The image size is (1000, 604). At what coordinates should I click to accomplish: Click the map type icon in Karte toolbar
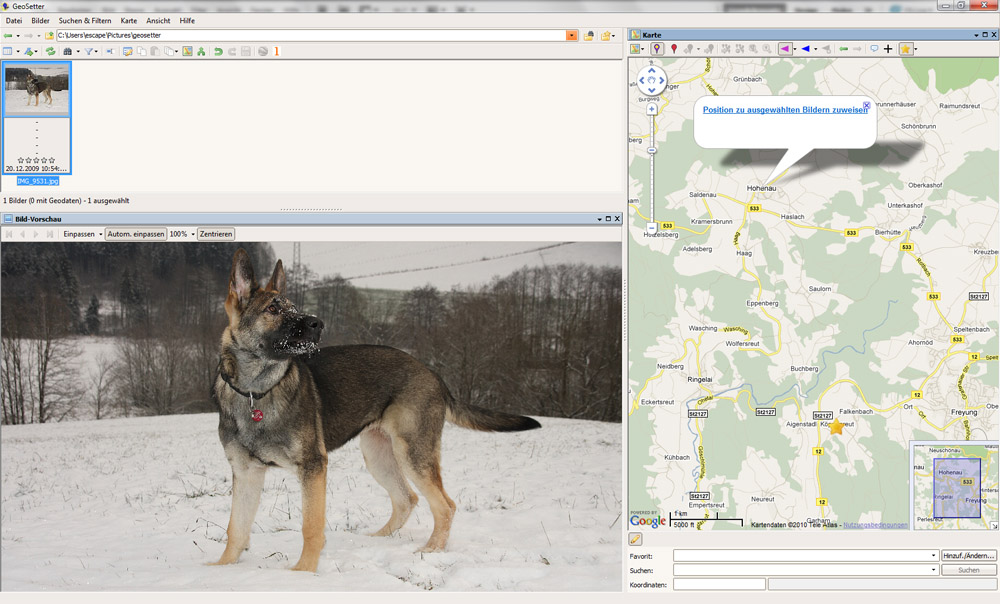(x=635, y=49)
